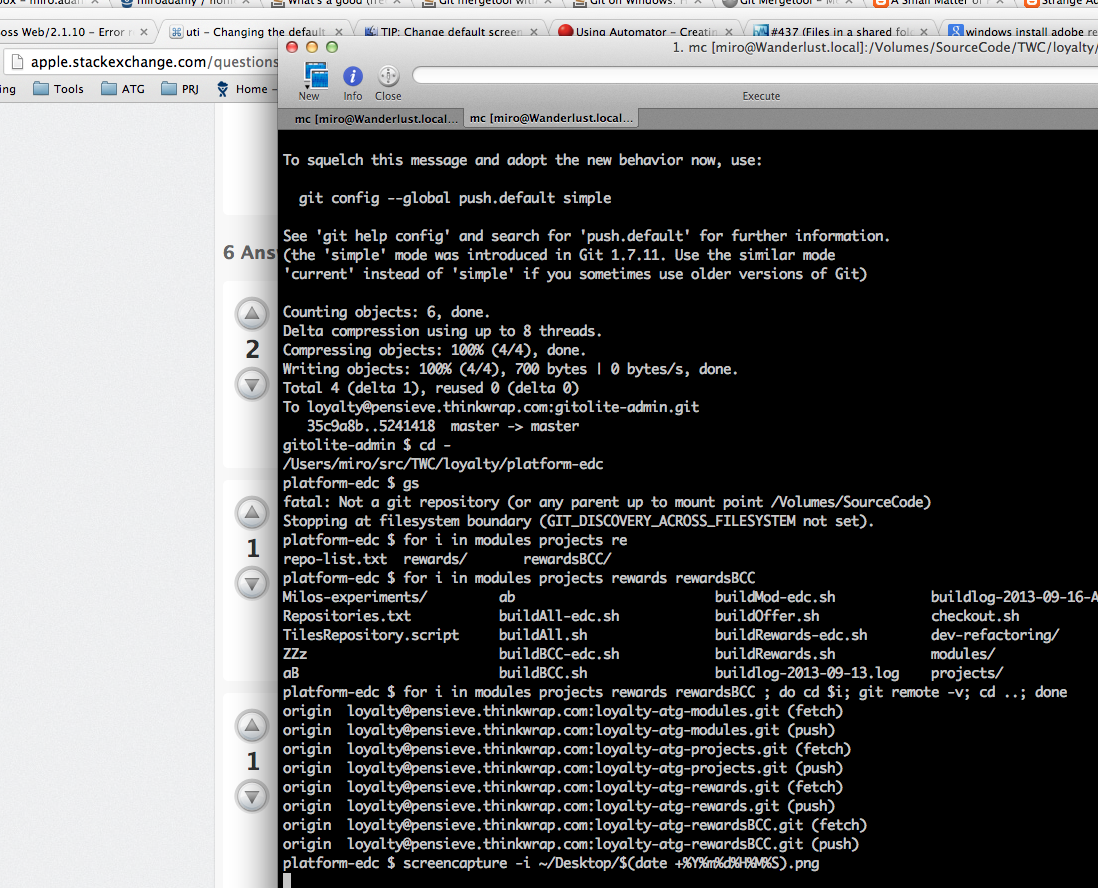Click '/Users/miro/src/TWC/loyalty/platform-edc' path line

coord(443,464)
